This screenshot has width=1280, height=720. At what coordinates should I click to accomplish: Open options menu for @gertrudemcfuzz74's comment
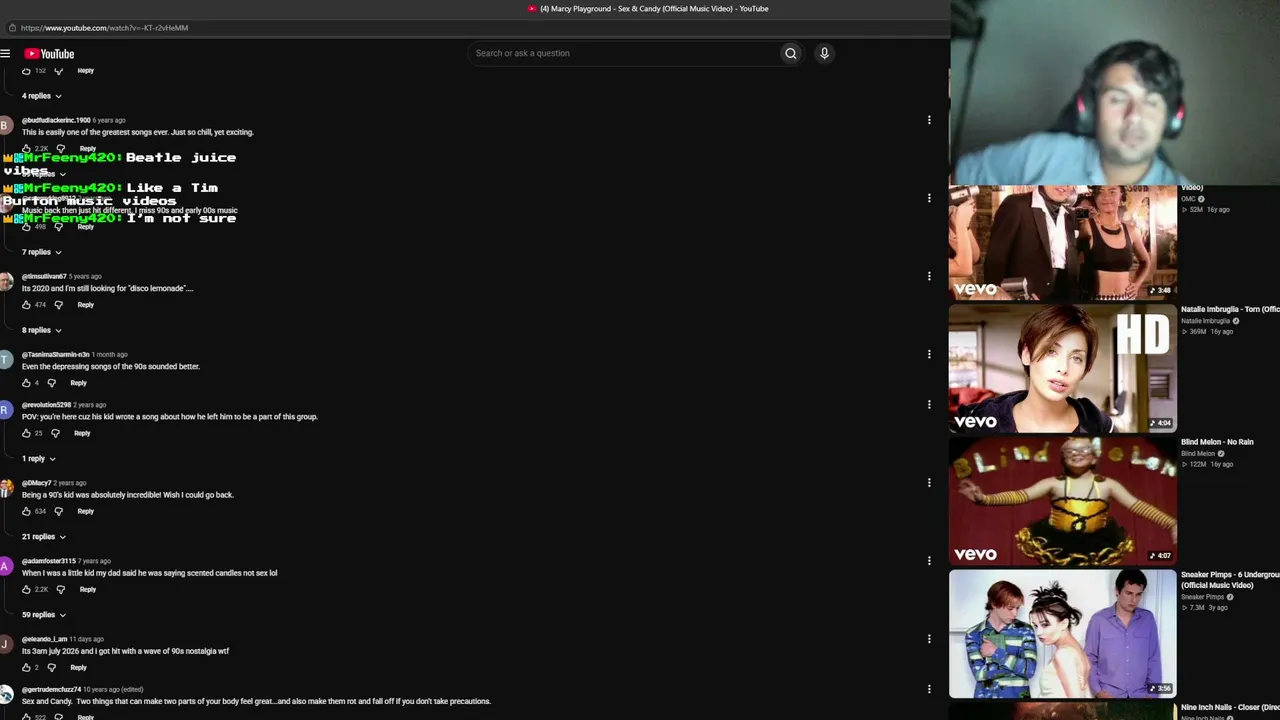coord(929,689)
